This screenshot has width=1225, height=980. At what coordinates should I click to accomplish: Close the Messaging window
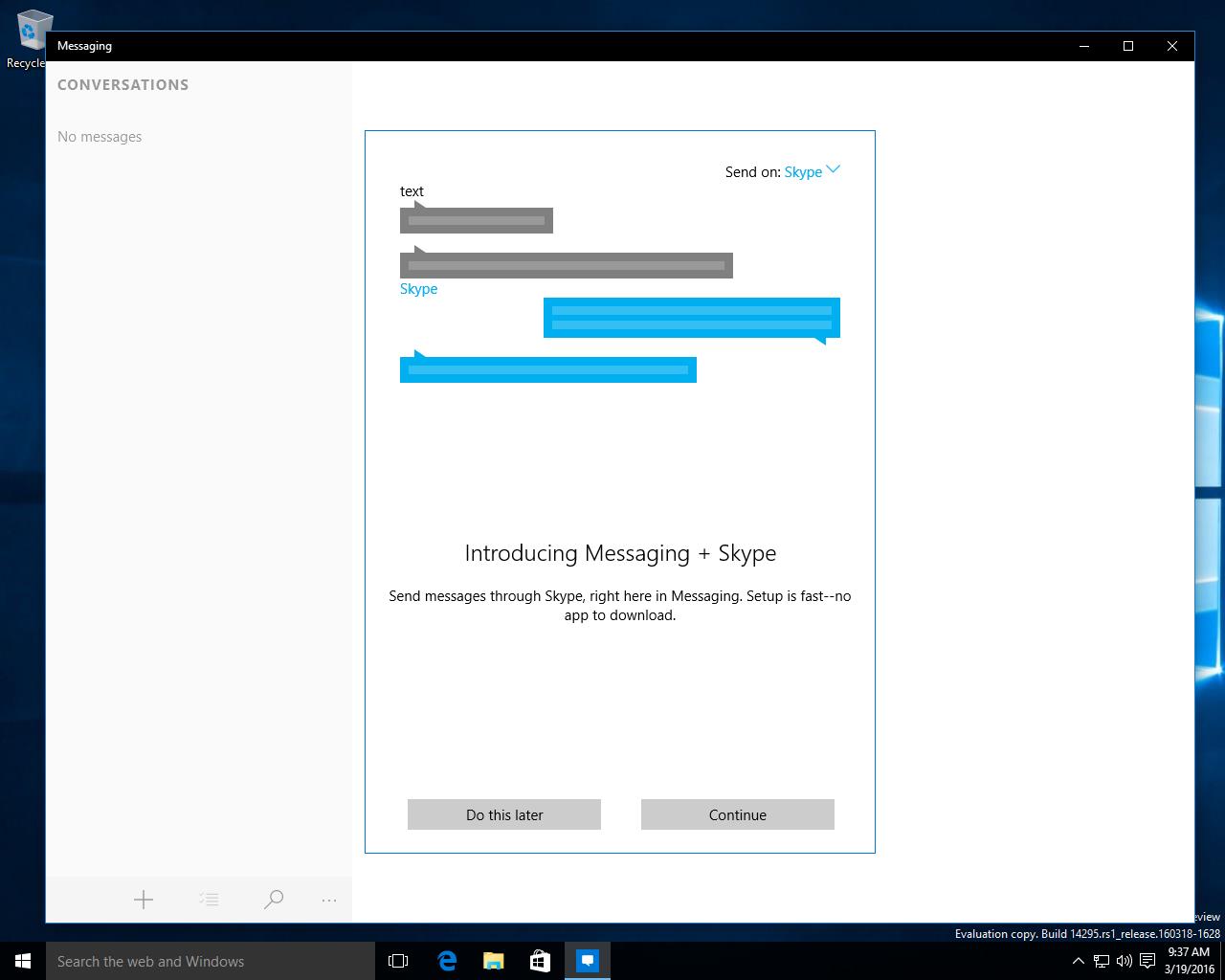(x=1172, y=46)
